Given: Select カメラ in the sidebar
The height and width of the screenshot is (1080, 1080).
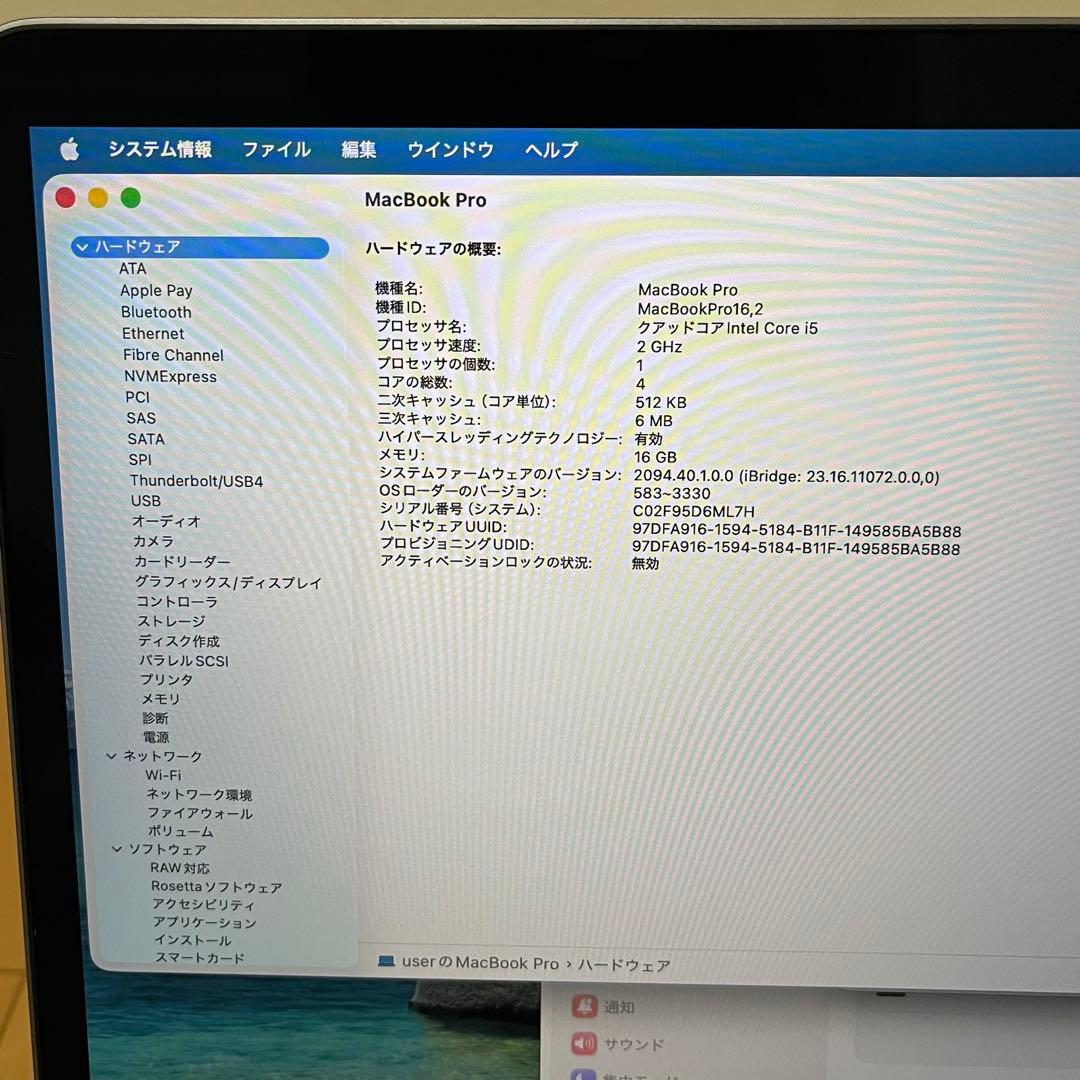Looking at the screenshot, I should 153,541.
